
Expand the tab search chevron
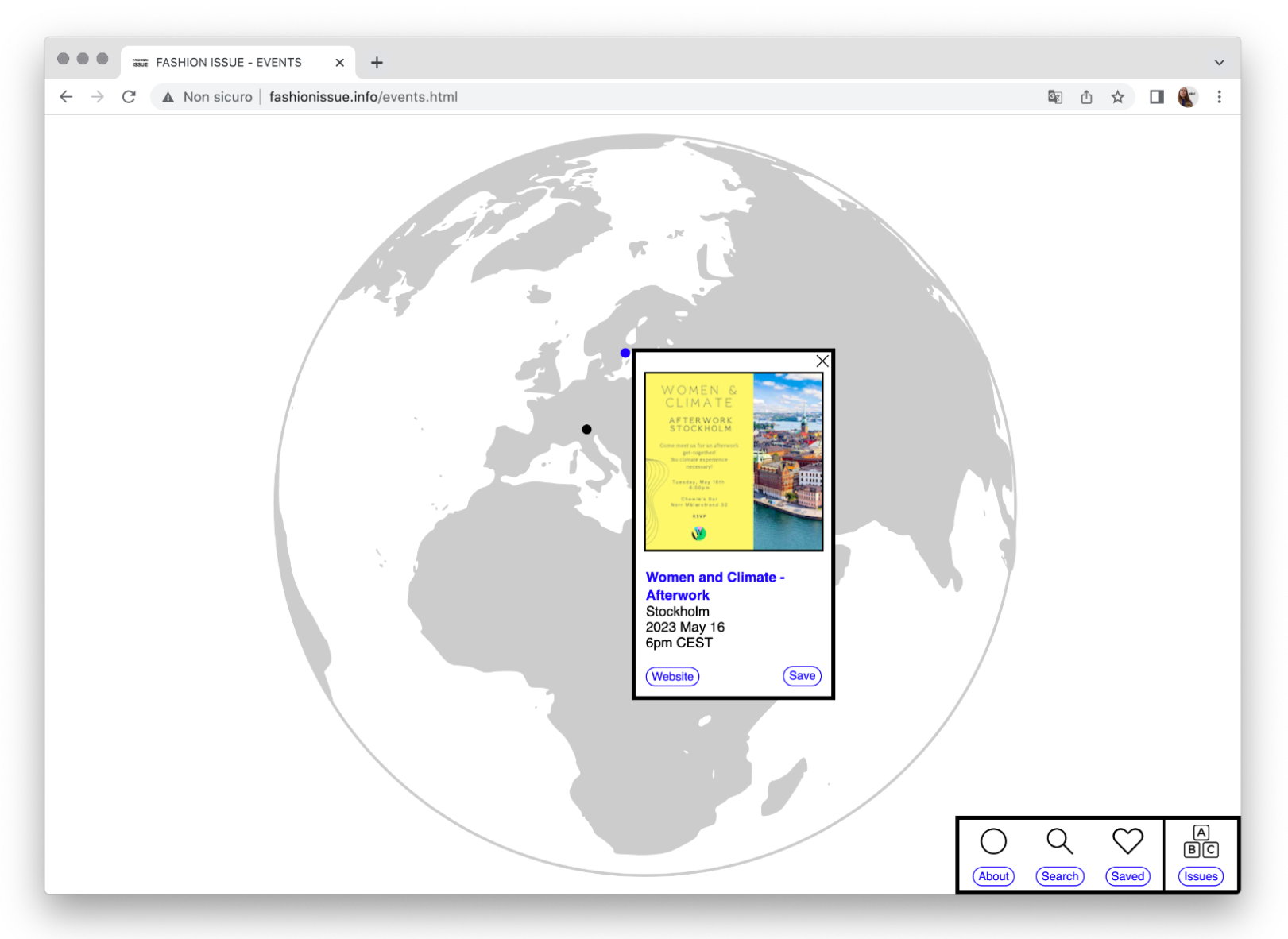click(1219, 63)
